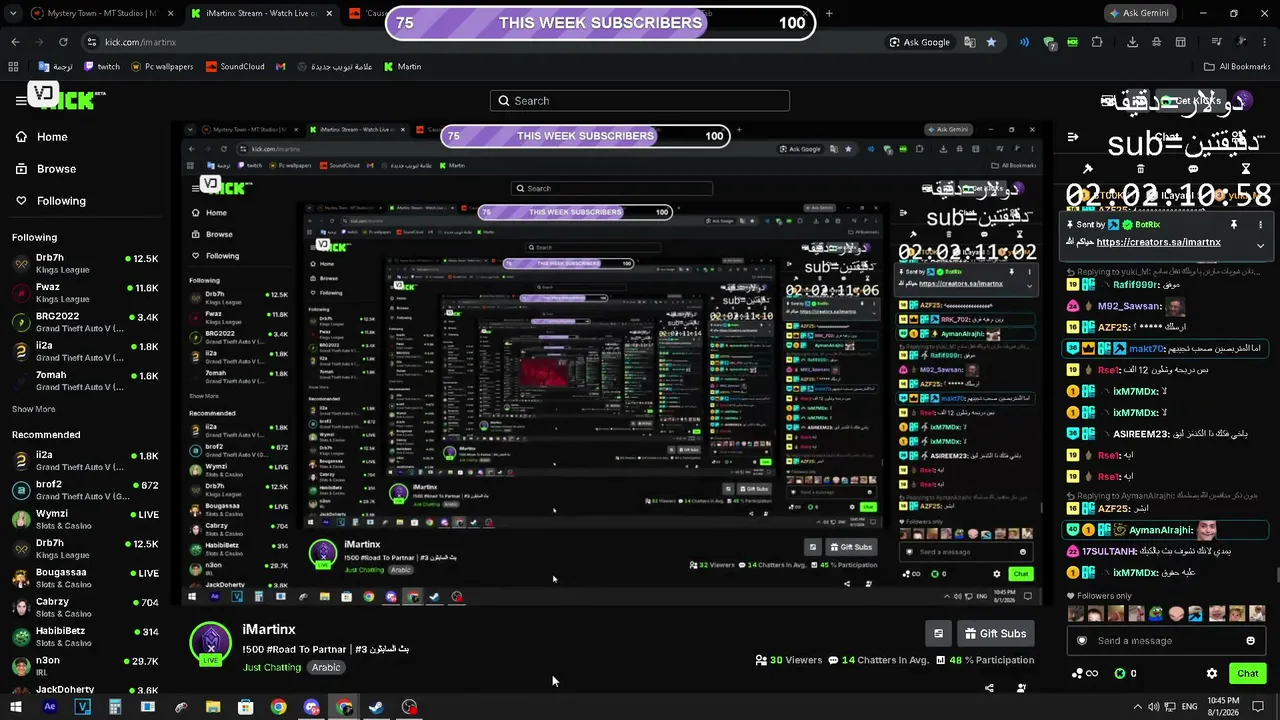Open the Just Chatting category link
Viewport: 1280px width, 720px height.
click(273, 667)
